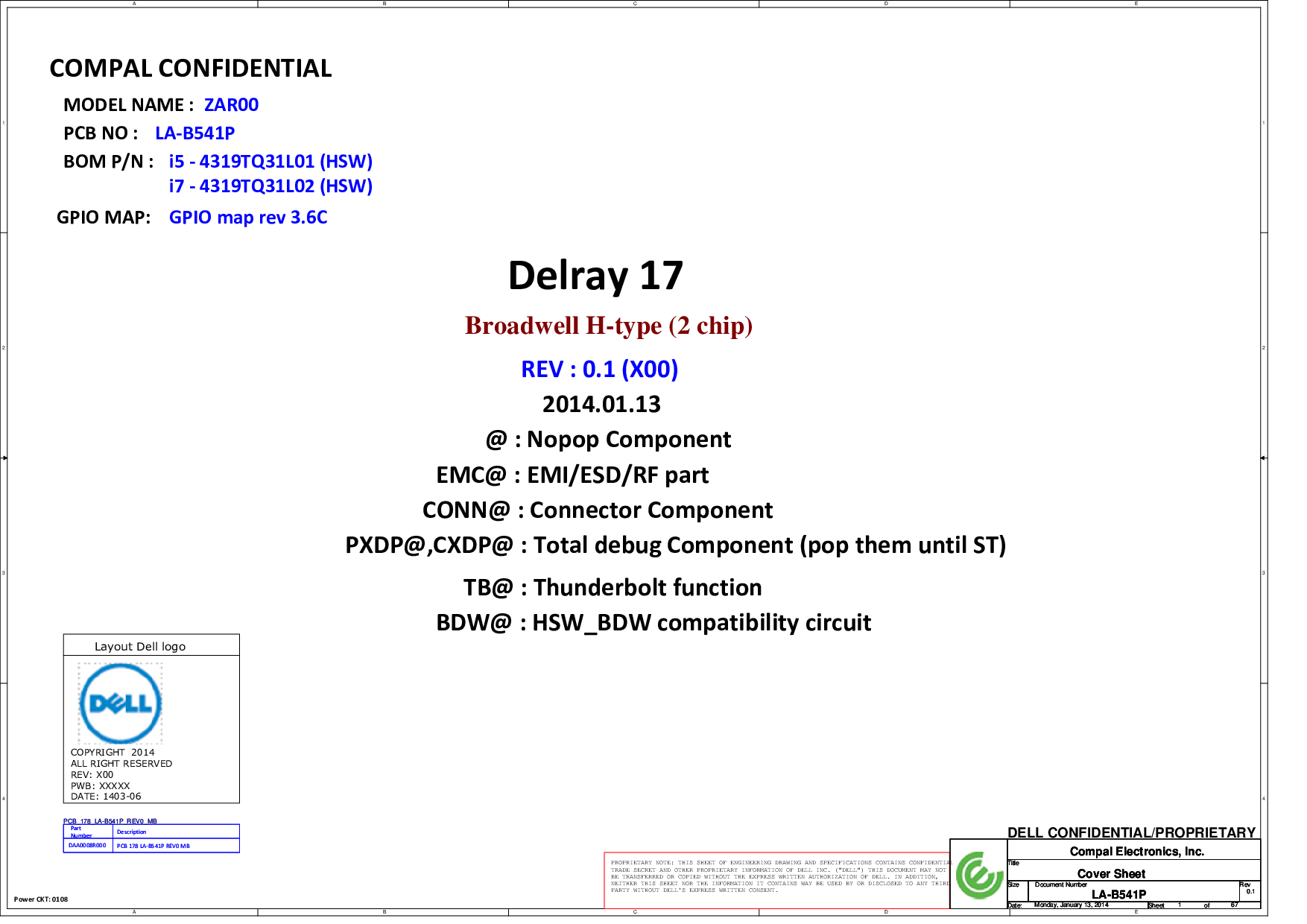Click part number cell 'DAA0008R000'
Image resolution: width=1307 pixels, height=924 pixels.
[87, 846]
